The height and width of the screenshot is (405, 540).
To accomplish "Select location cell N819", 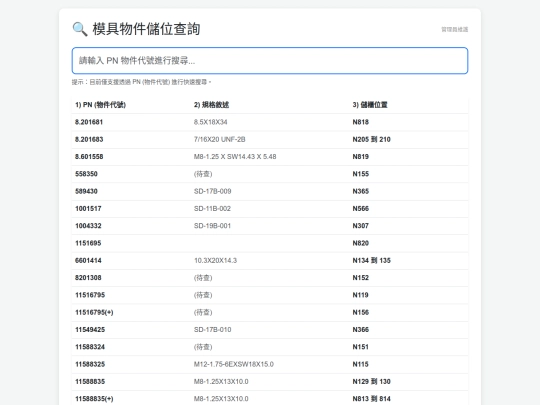I will click(361, 157).
